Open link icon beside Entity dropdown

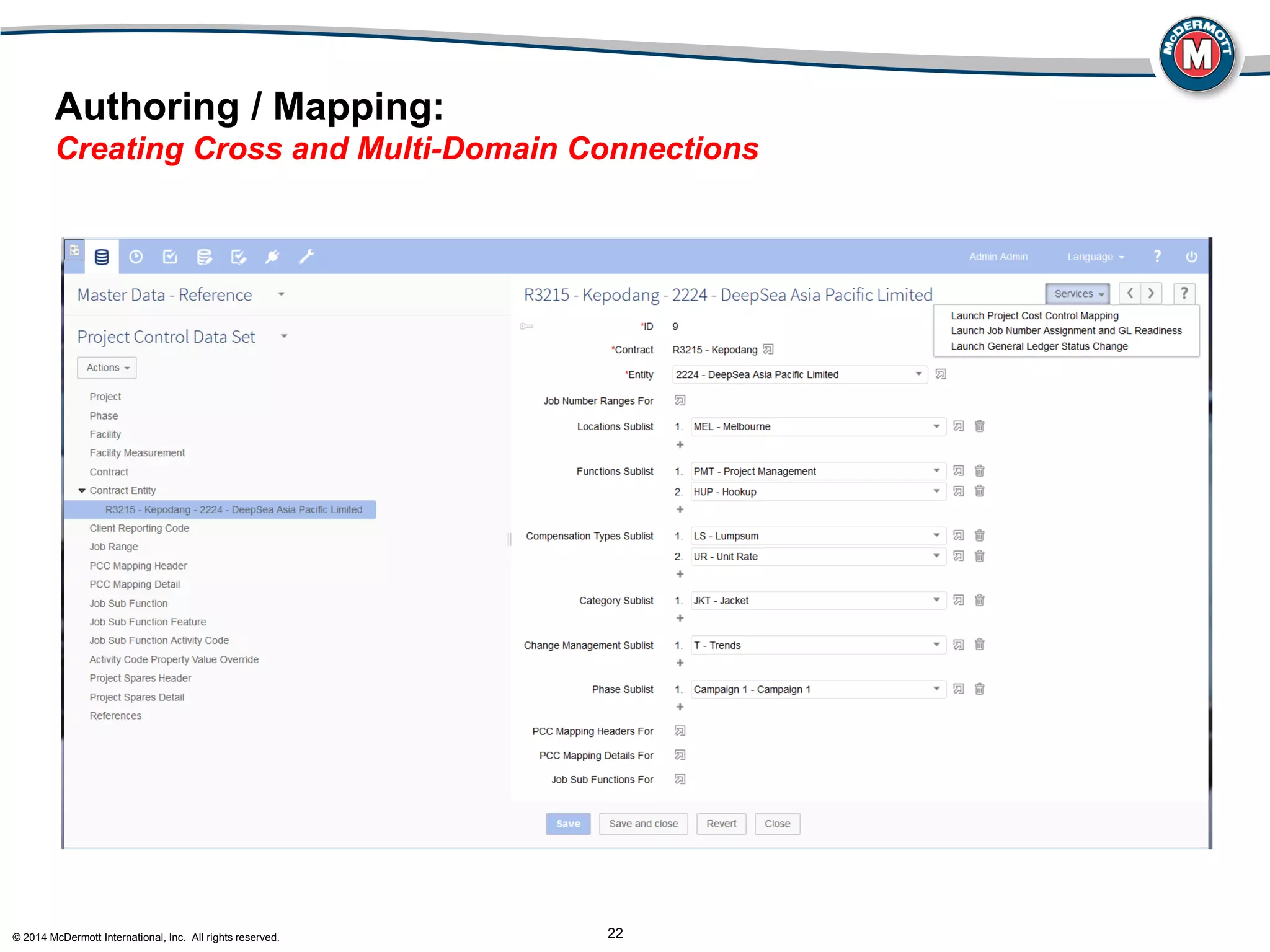[x=941, y=374]
